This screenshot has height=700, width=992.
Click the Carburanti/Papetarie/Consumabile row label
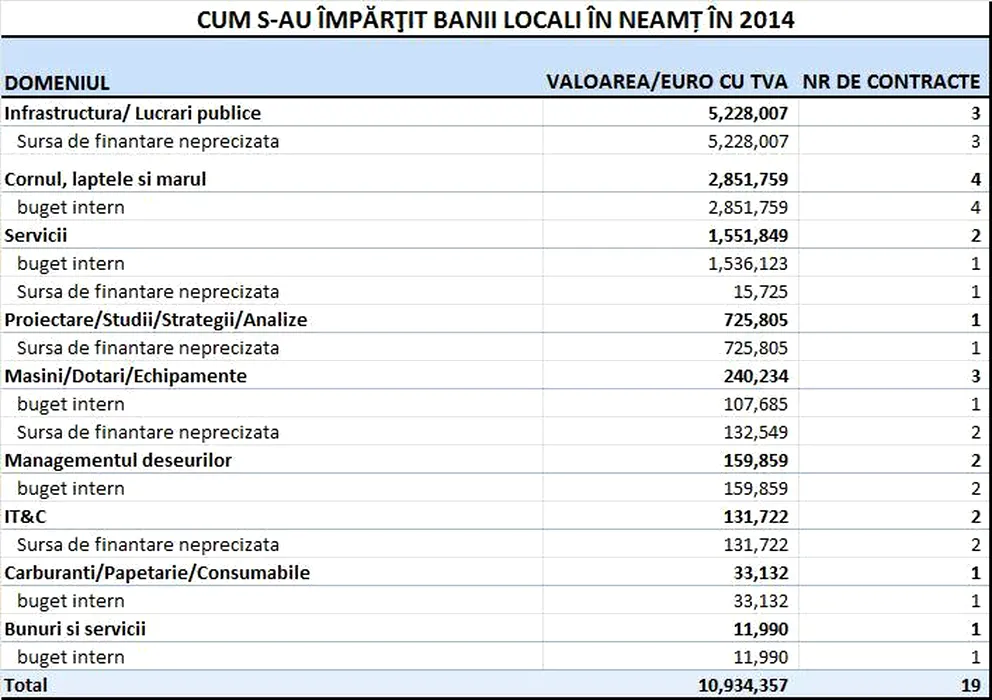[157, 573]
